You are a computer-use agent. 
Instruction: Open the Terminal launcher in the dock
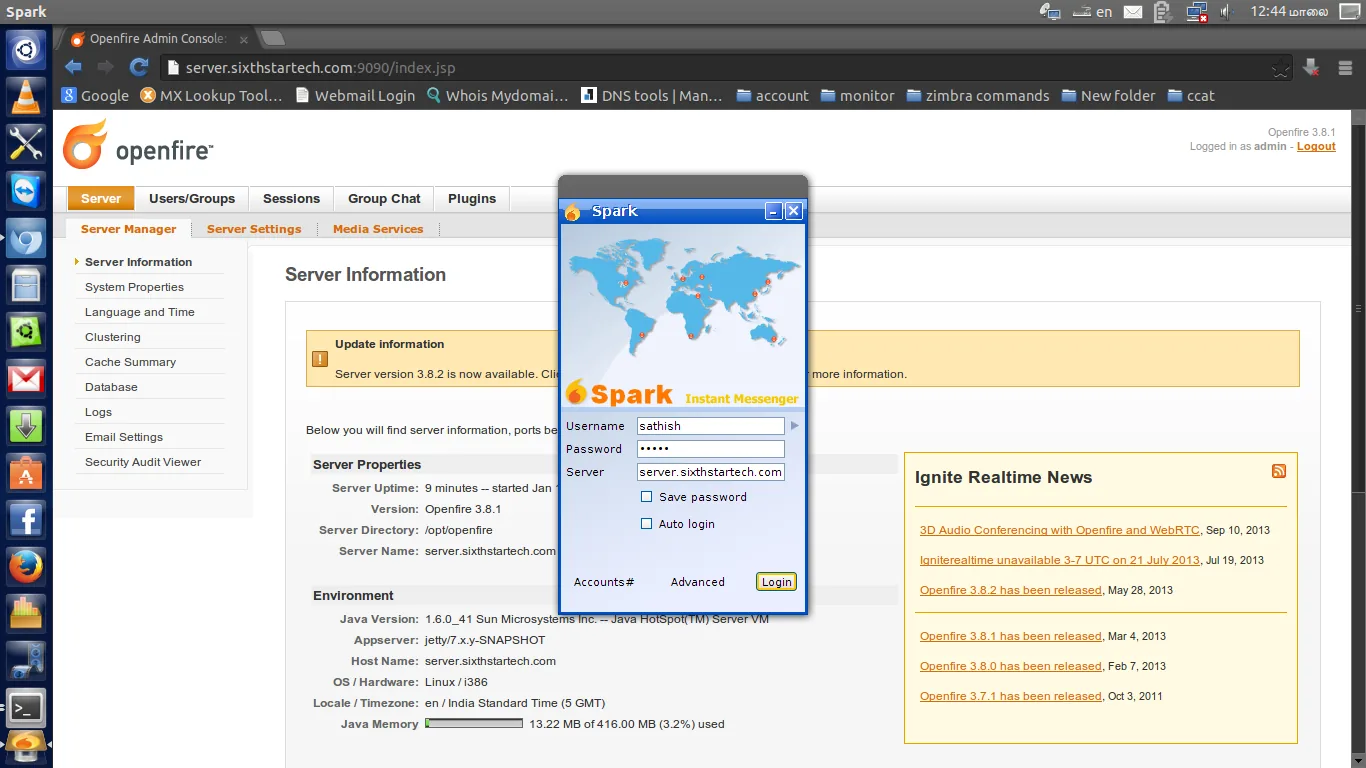coord(26,709)
